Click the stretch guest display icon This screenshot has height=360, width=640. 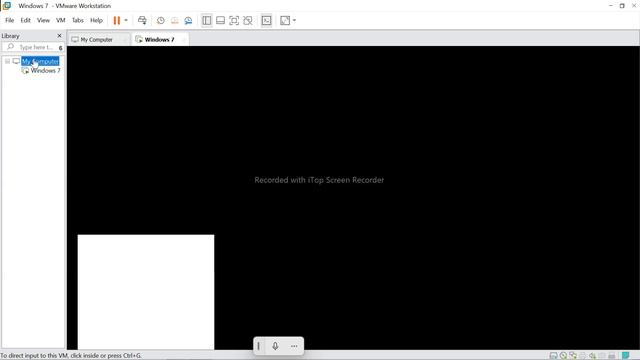pyautogui.click(x=285, y=20)
